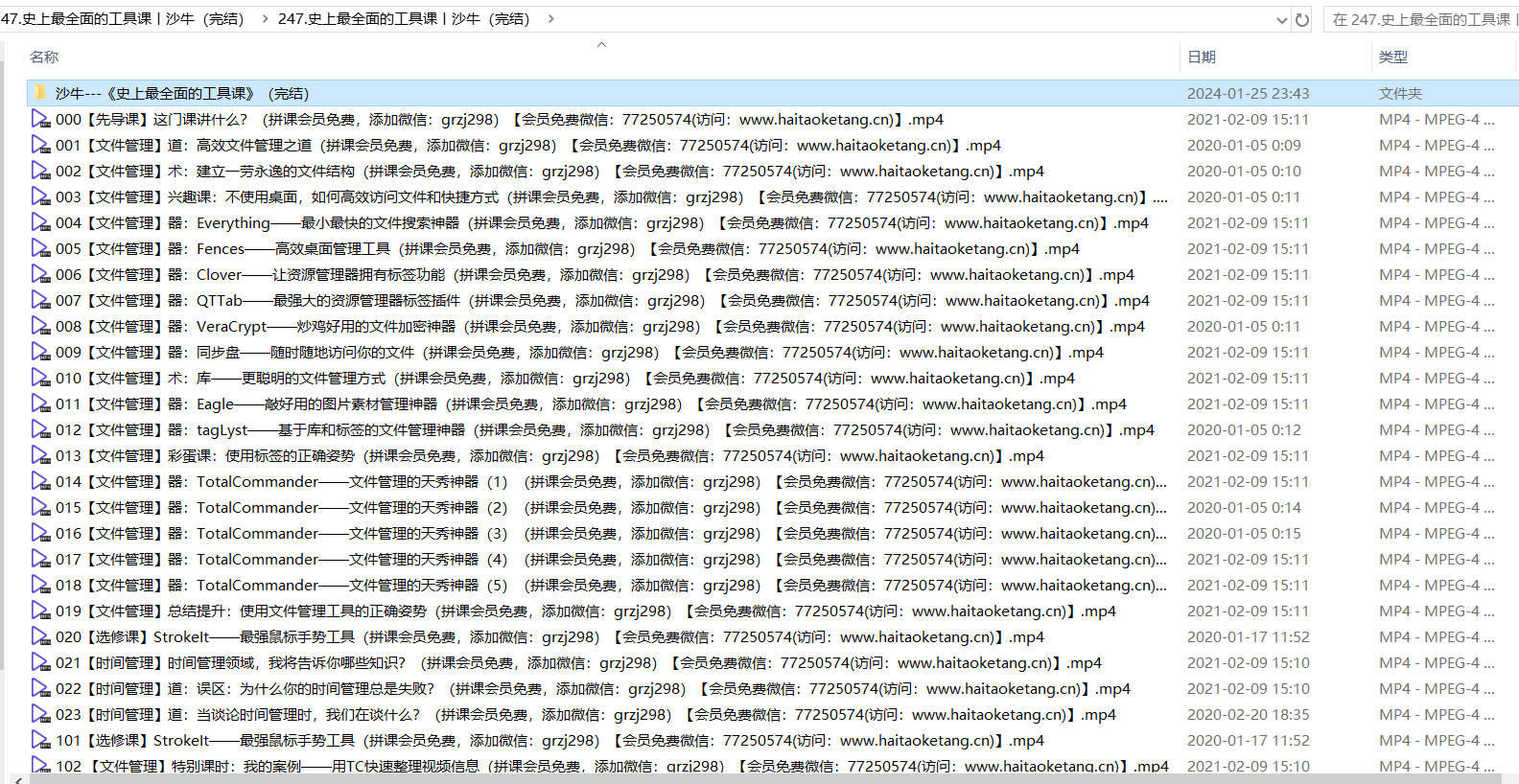Screen dimensions: 1519x784
Task: Click video icon of file 004 Everything
Action: click(40, 222)
